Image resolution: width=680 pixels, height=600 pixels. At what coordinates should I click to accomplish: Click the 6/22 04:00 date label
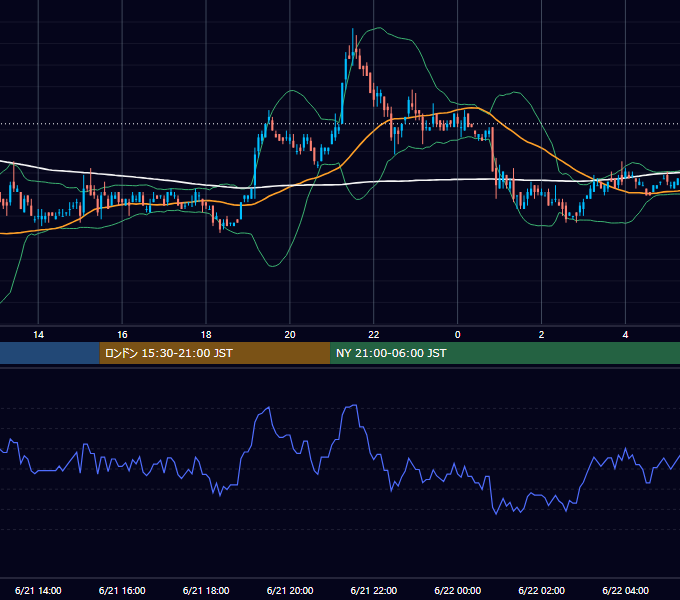tap(625, 590)
